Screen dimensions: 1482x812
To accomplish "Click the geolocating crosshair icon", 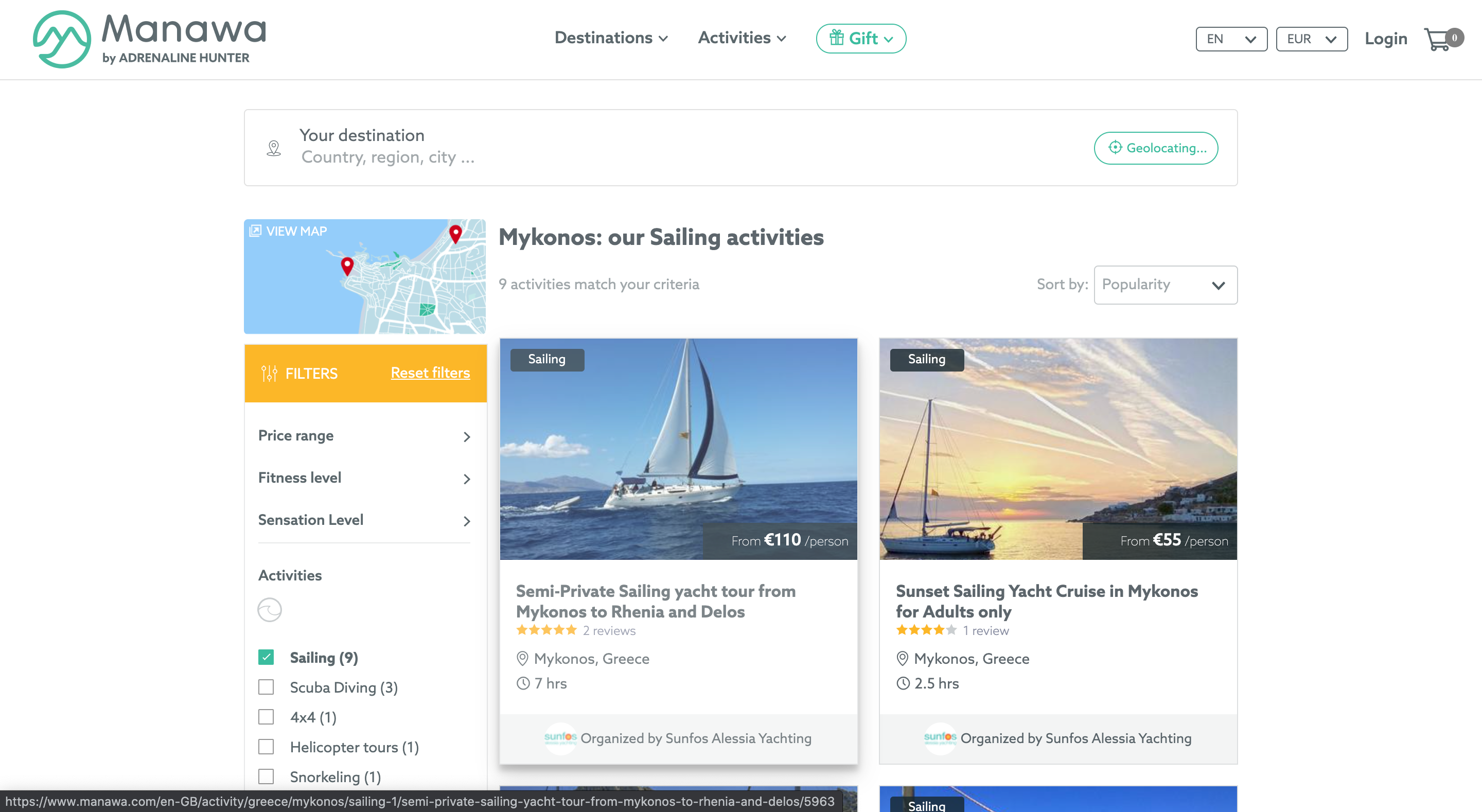I will [1115, 147].
